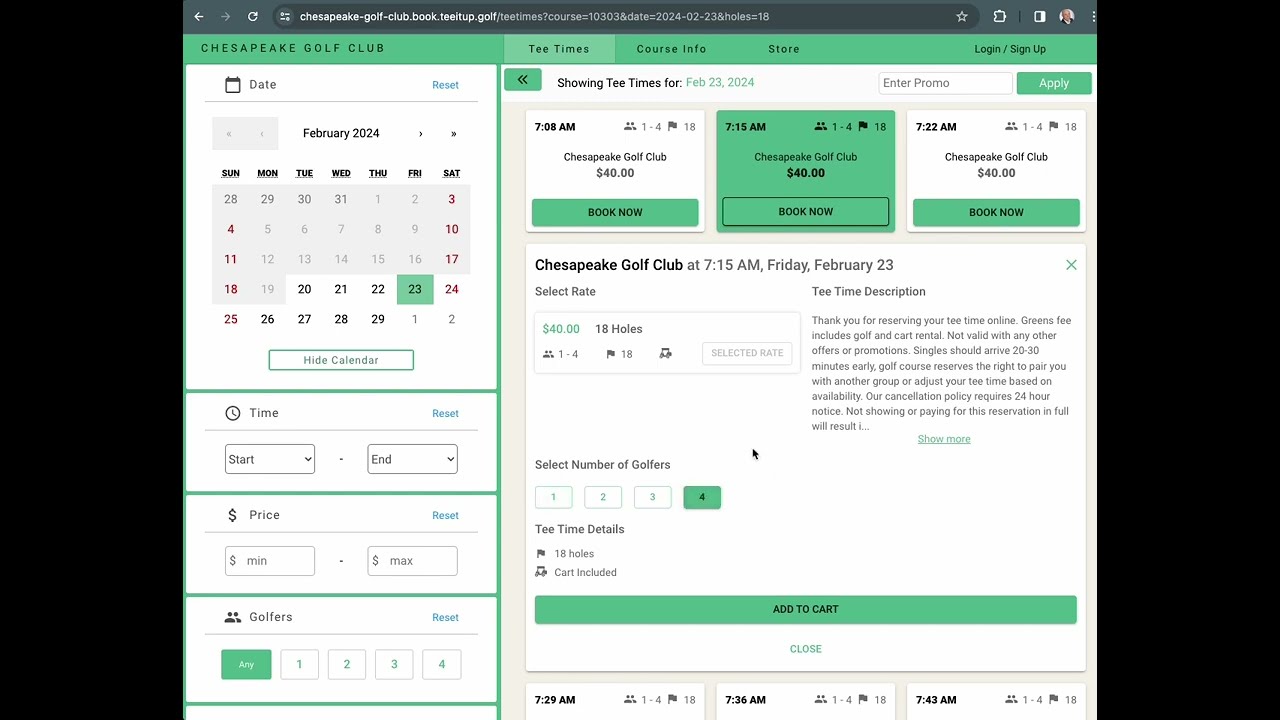Click the players icon on the 7:08 AM card

[630, 127]
